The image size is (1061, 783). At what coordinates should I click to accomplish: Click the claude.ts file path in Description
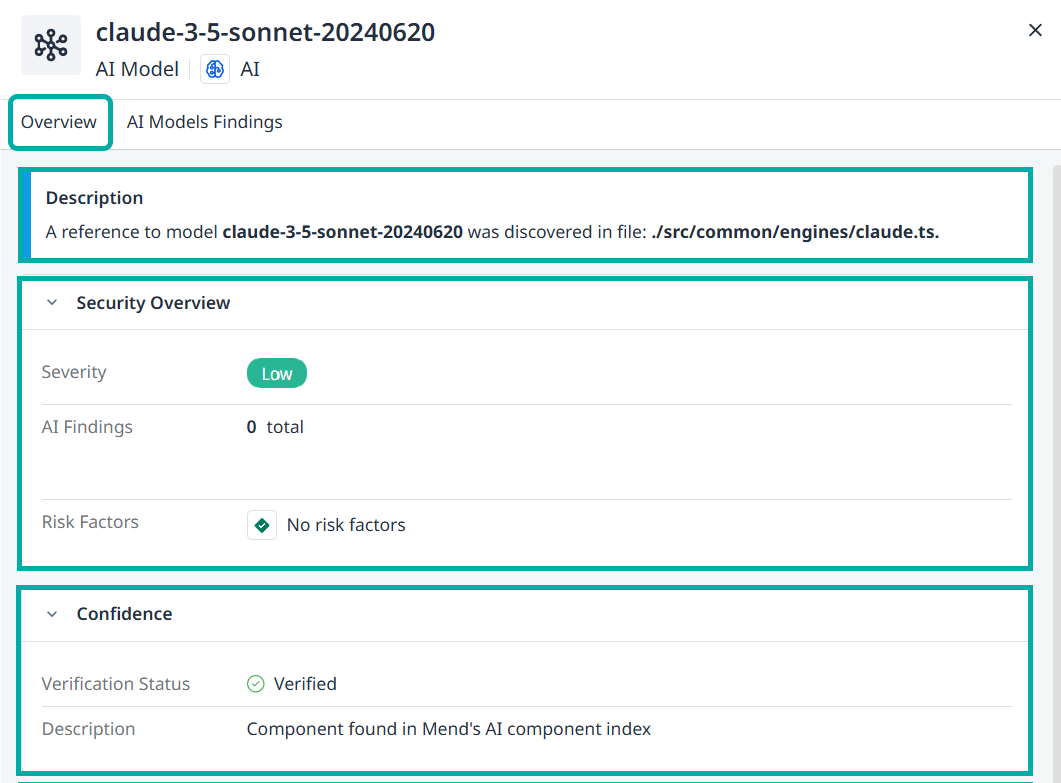794,232
